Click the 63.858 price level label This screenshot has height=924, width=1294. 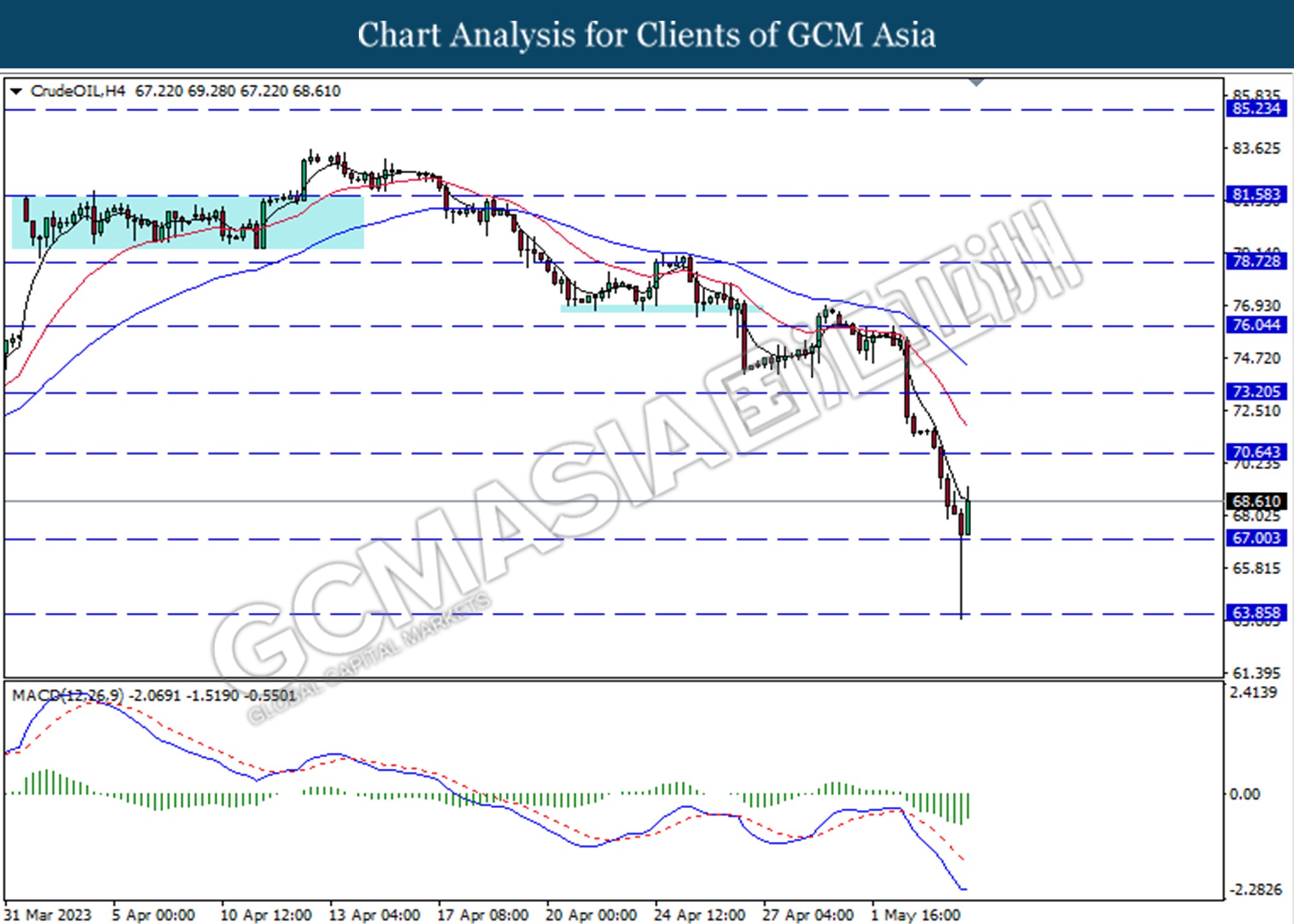[x=1256, y=613]
